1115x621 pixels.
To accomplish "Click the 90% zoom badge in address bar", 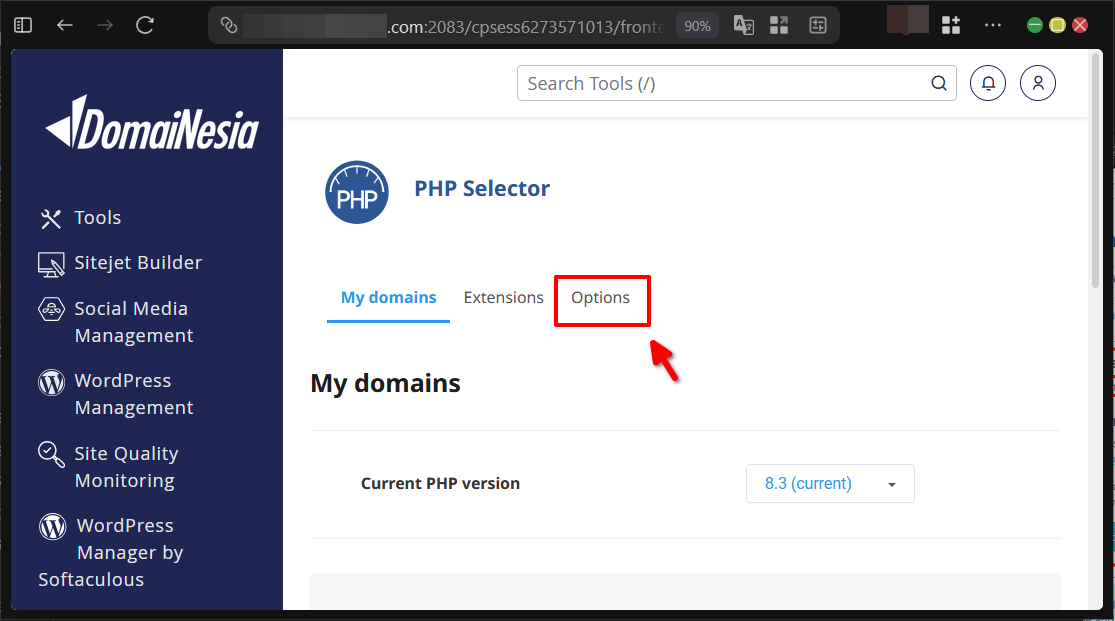I will pos(697,25).
